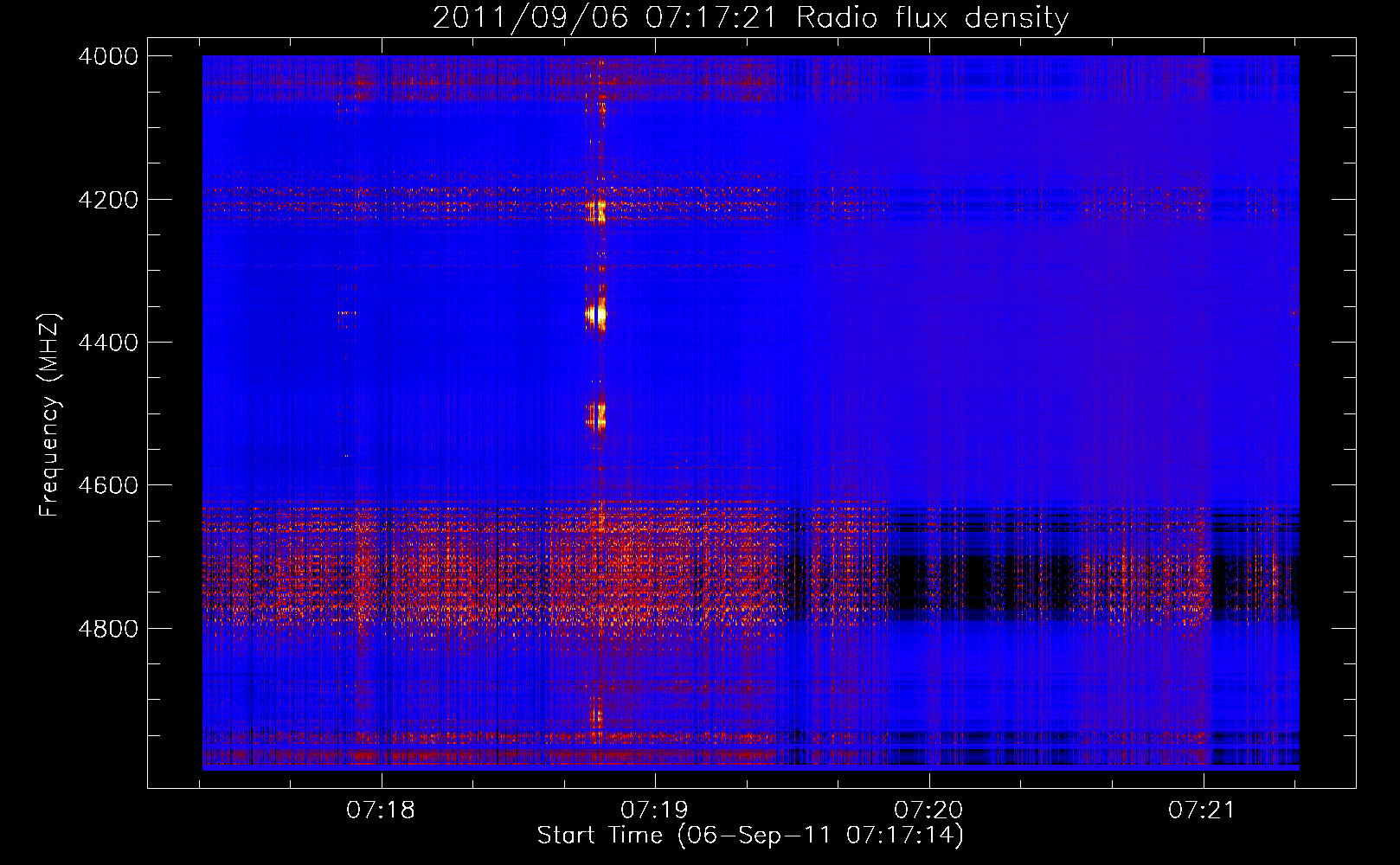
Task: Click the 07:21 time tick label
Action: (x=1203, y=811)
